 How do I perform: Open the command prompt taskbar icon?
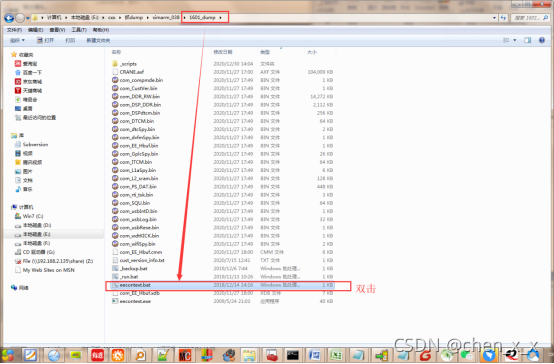tap(293, 355)
